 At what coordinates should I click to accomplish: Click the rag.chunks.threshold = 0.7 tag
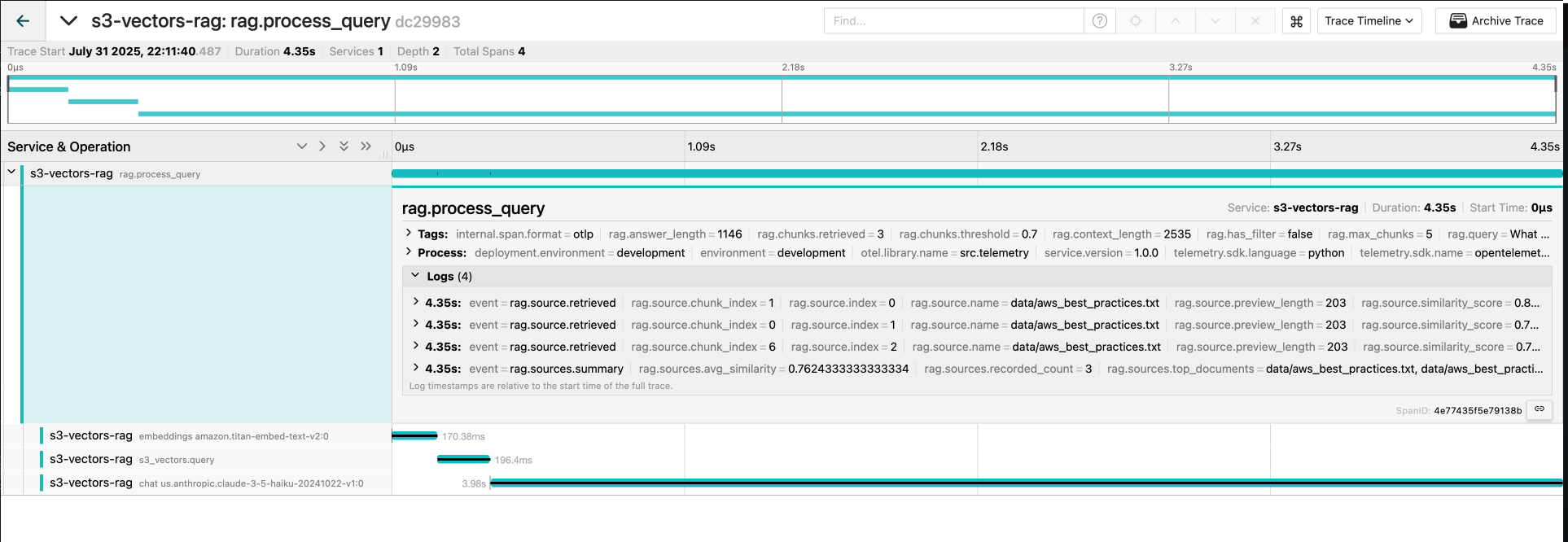pyautogui.click(x=968, y=234)
